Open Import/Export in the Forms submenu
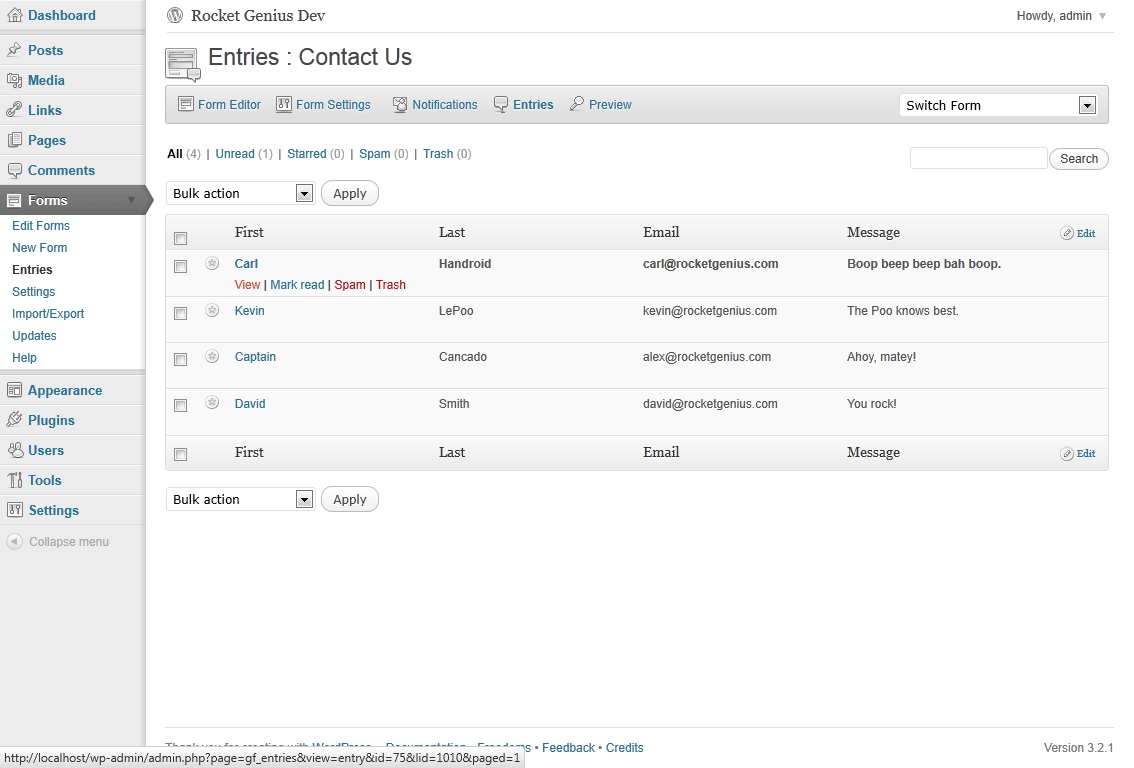Viewport: 1134px width, 768px height. click(48, 314)
